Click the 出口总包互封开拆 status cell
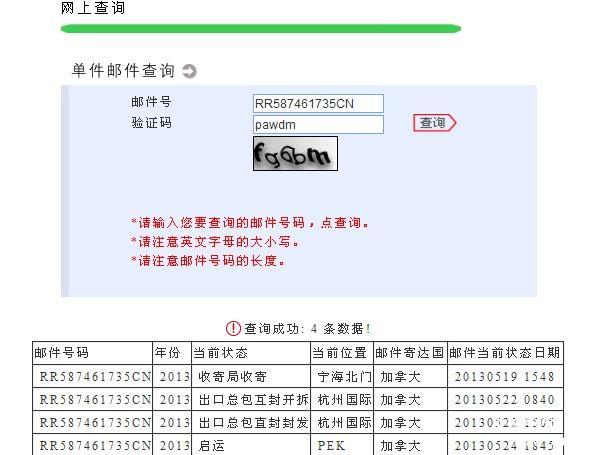This screenshot has width=614, height=455. pyautogui.click(x=250, y=399)
